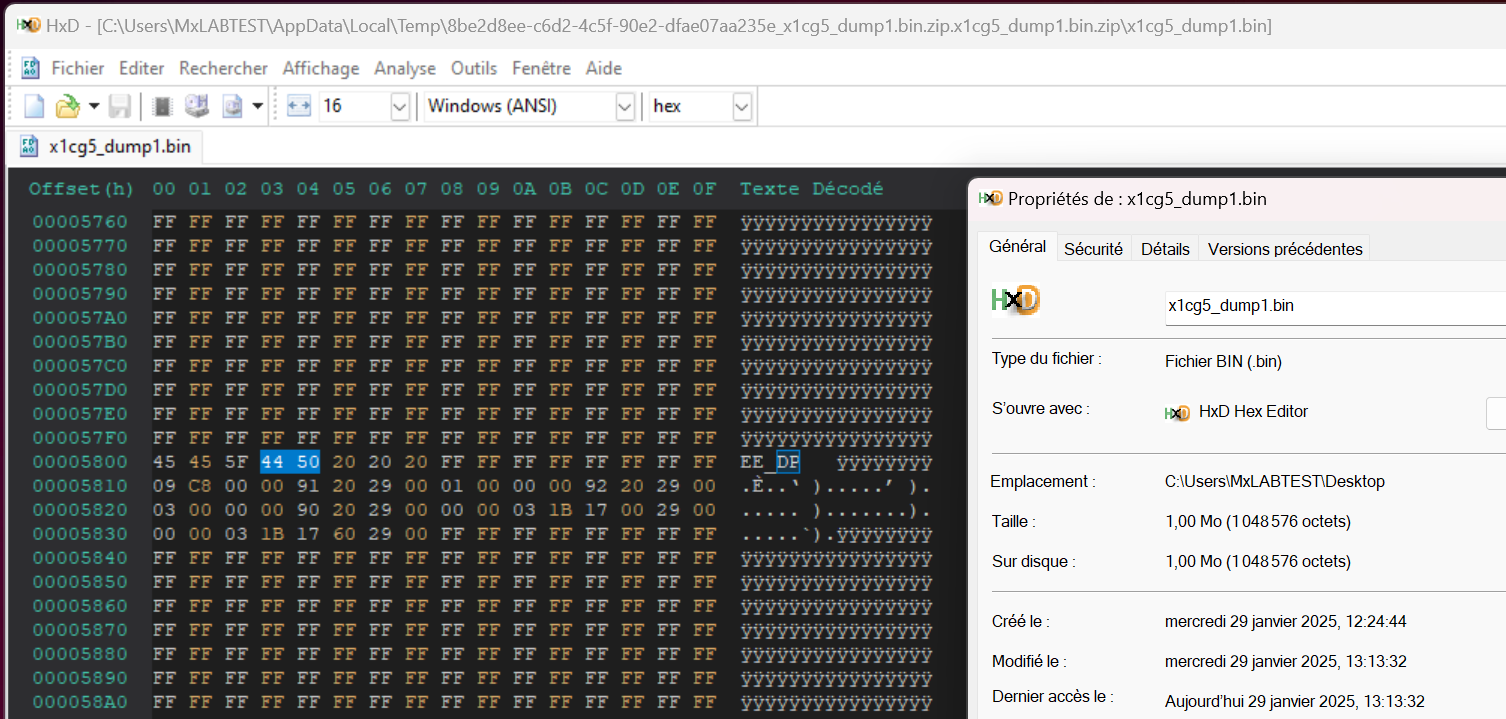Click byte 92 in row 00005810
This screenshot has height=719, width=1506.
click(x=597, y=486)
